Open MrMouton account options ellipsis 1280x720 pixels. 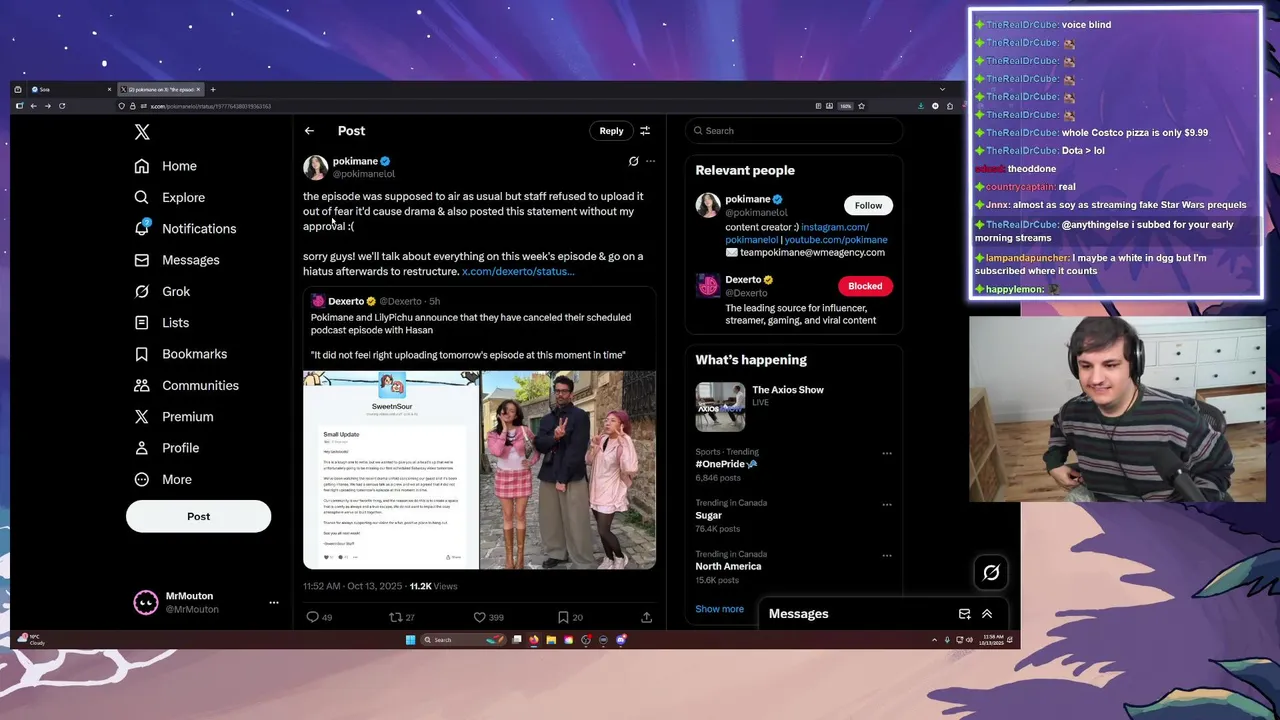[x=273, y=603]
